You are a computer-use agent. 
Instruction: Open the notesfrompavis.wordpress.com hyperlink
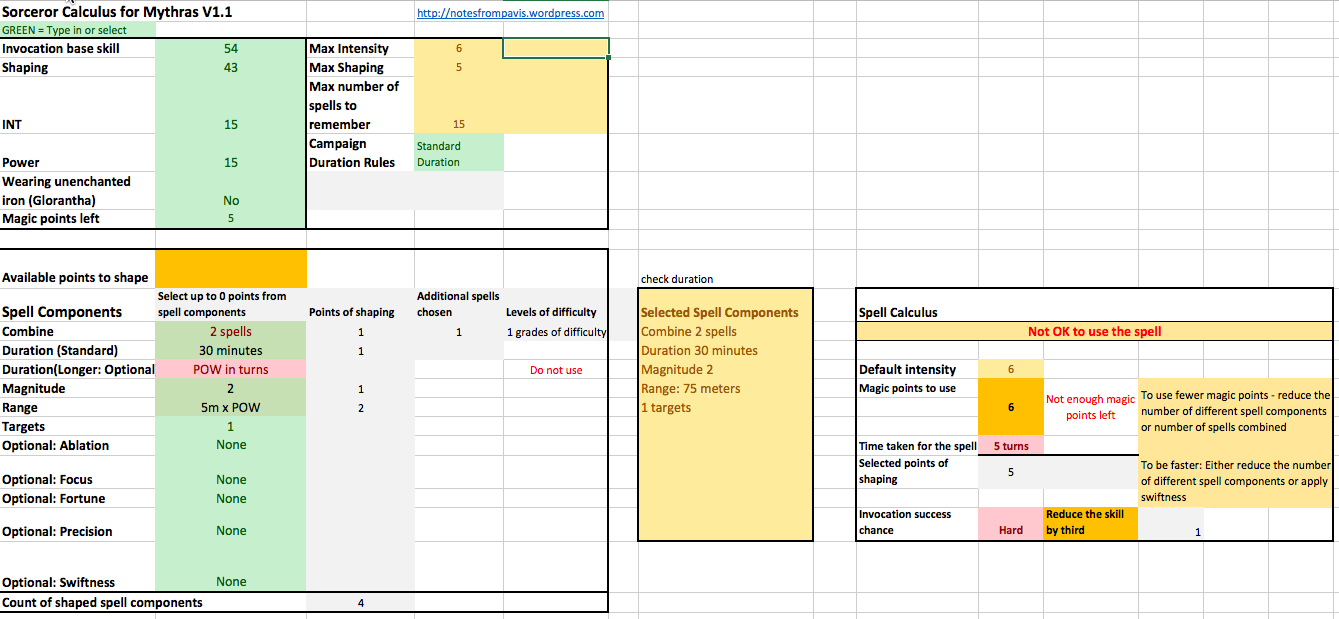click(x=510, y=13)
